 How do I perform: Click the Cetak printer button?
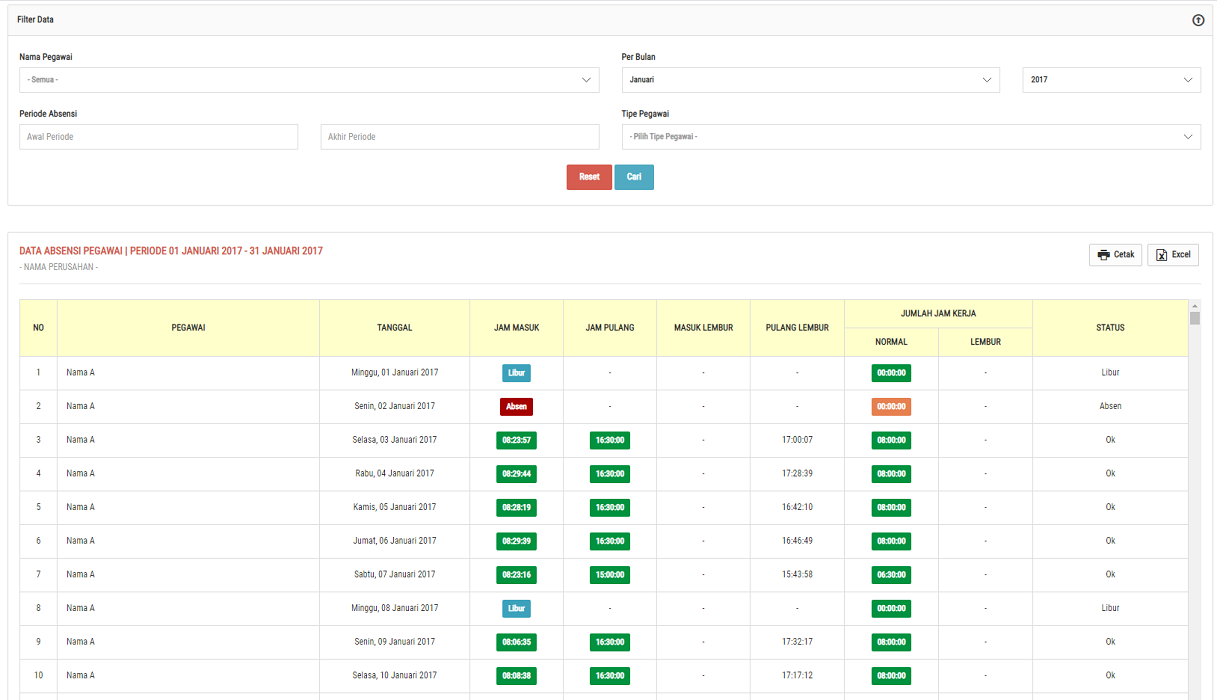coord(1115,255)
